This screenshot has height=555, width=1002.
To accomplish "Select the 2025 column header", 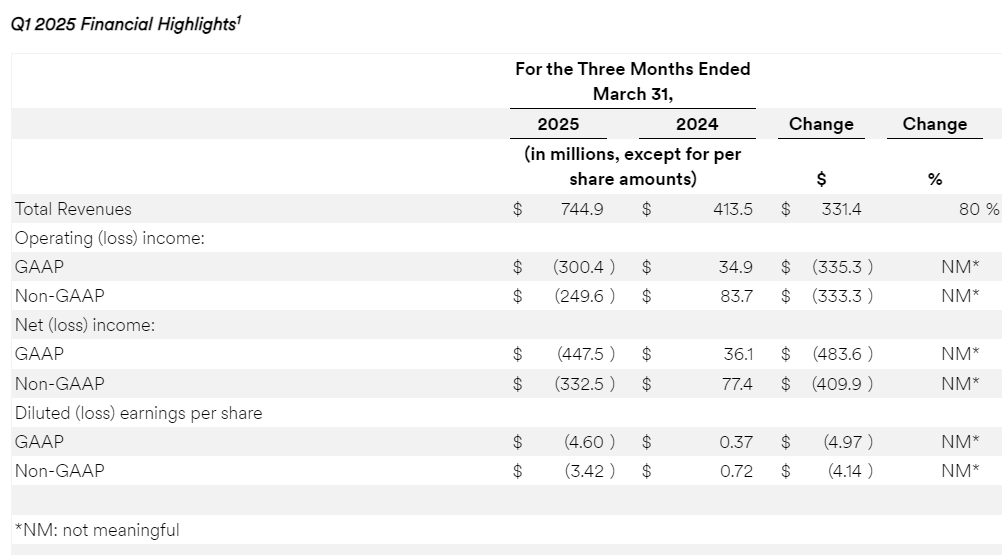I will [x=558, y=124].
